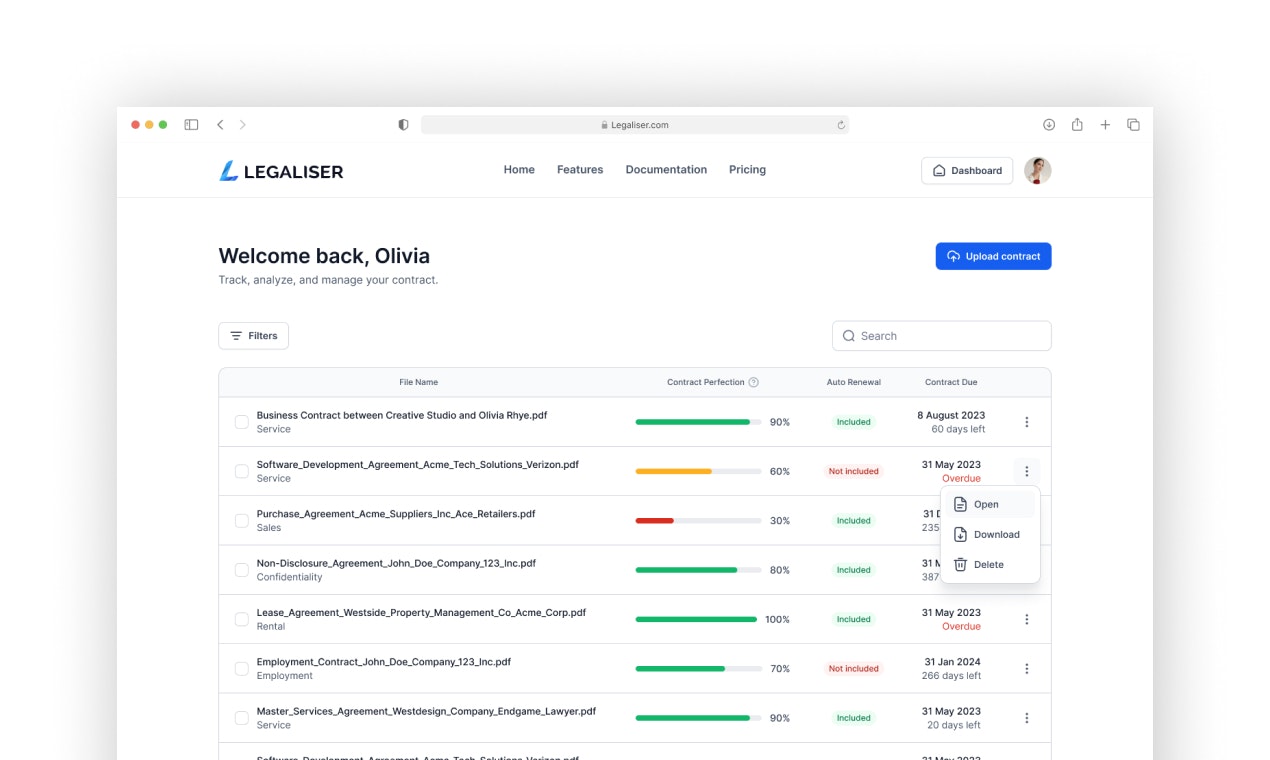Screen dimensions: 1270x760
Task: Choose Open from the context menu
Action: pyautogui.click(x=990, y=504)
